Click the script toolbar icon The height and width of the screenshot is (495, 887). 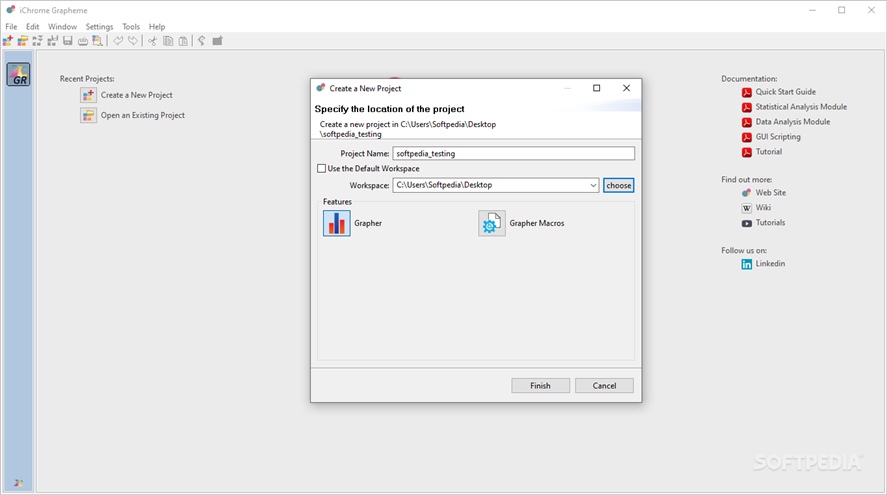click(201, 41)
